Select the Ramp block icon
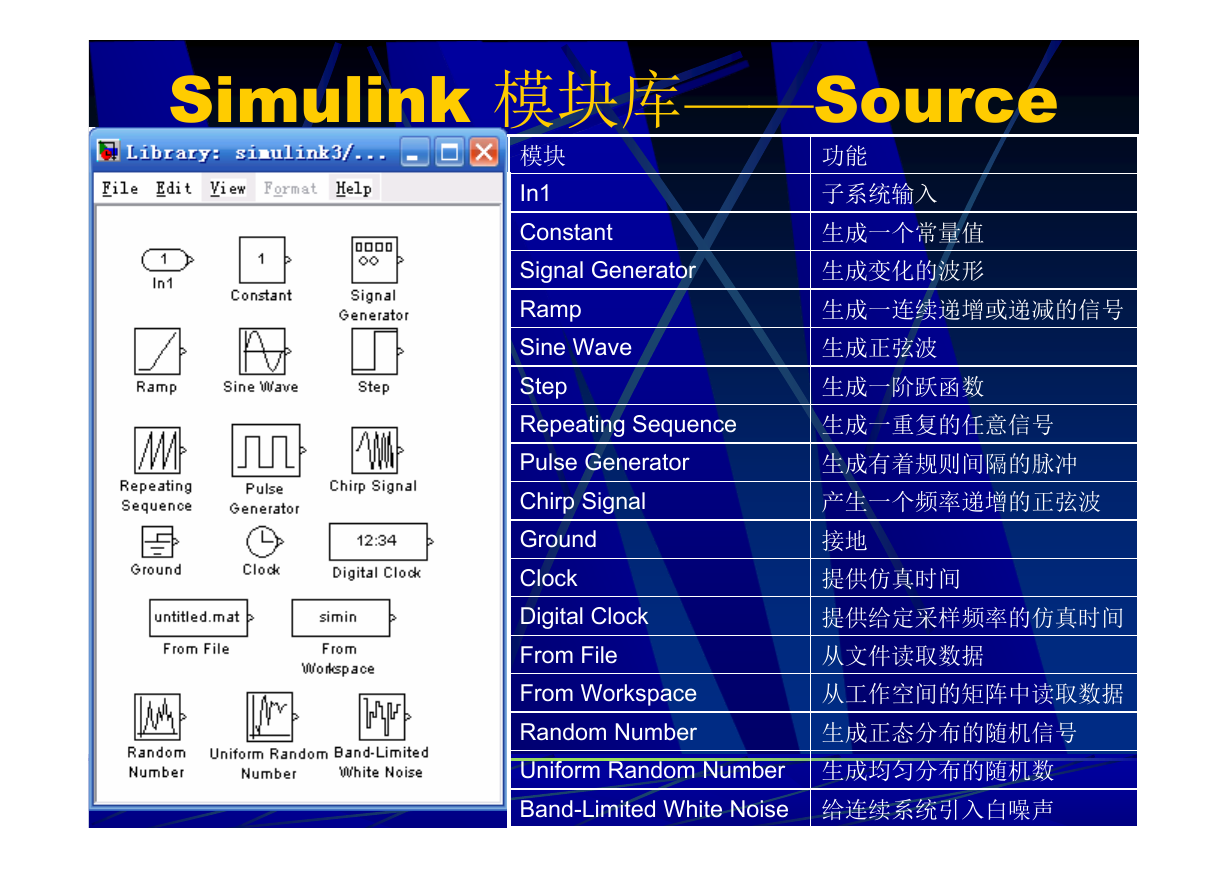Screen dimensions: 1228x869 pyautogui.click(x=158, y=352)
